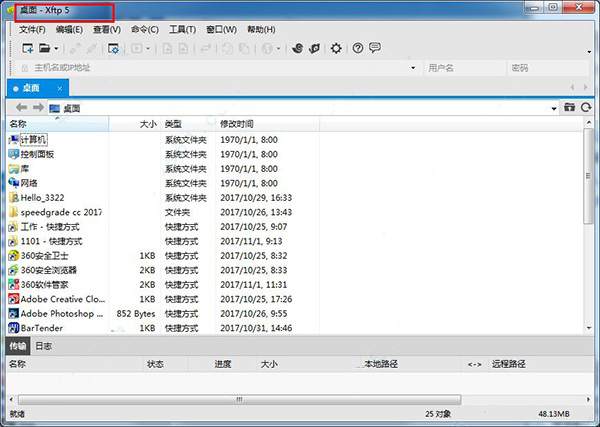Switch to the 日志 tab
The width and height of the screenshot is (600, 427).
(44, 346)
